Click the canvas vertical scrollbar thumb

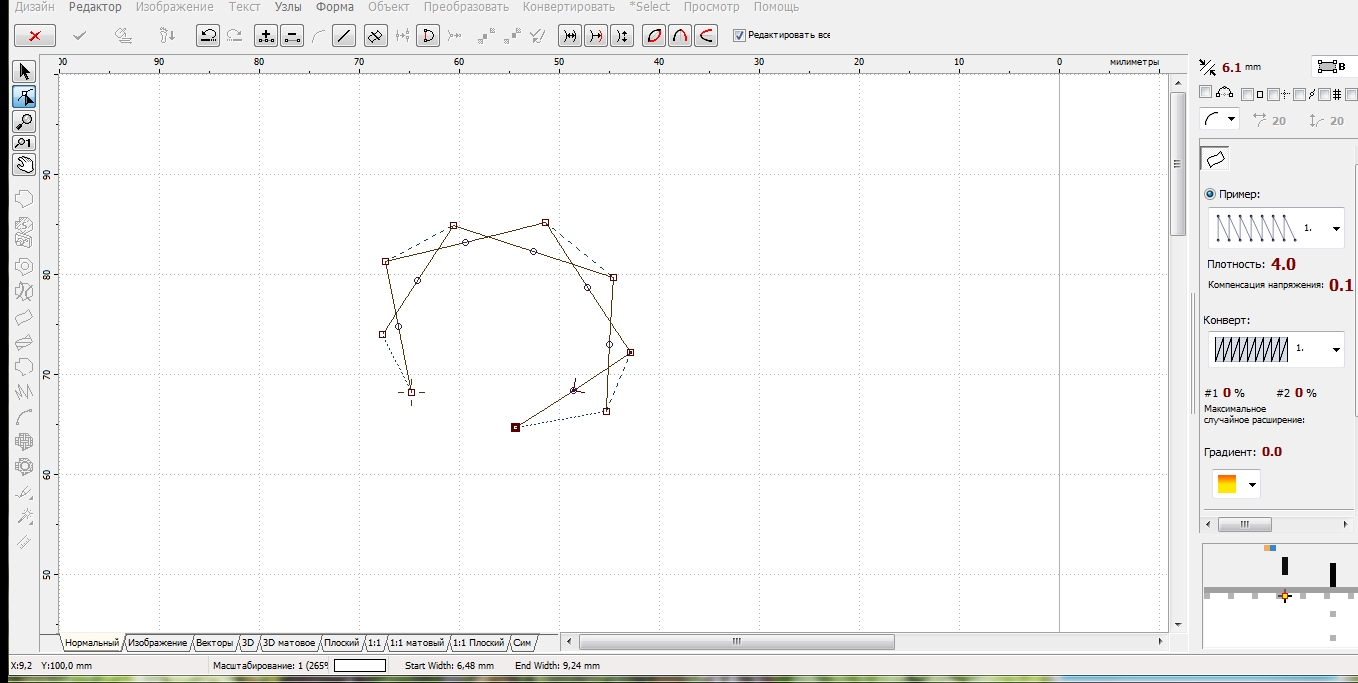coord(1178,162)
